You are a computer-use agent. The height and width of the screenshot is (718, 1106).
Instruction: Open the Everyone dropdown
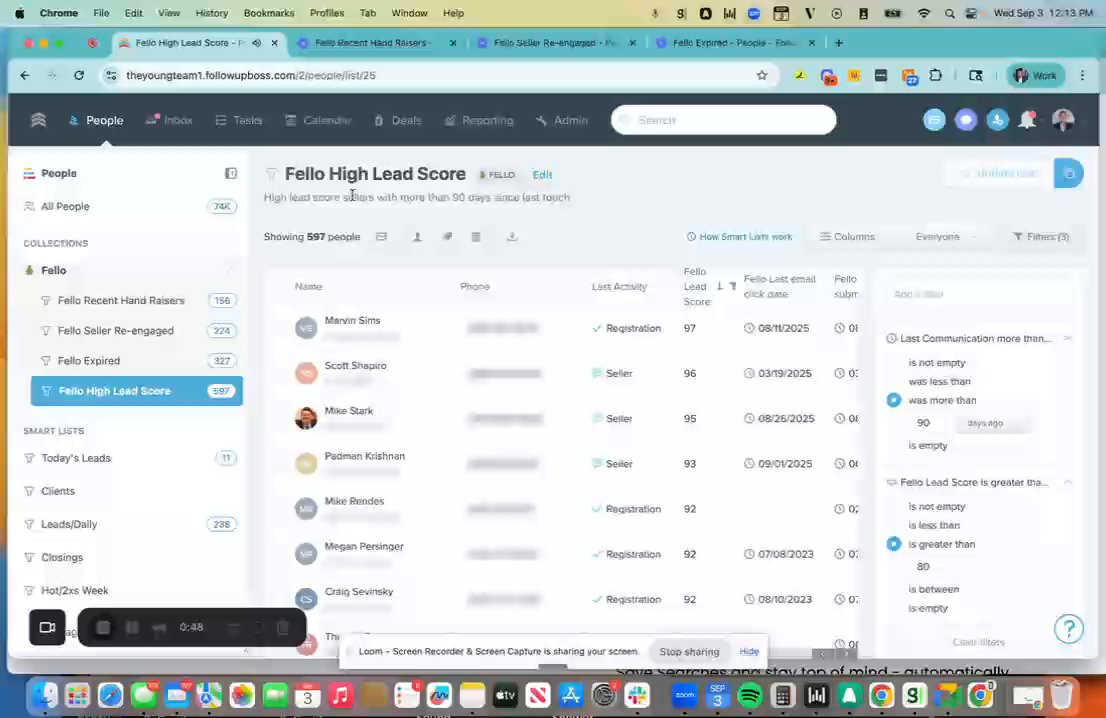coord(946,237)
